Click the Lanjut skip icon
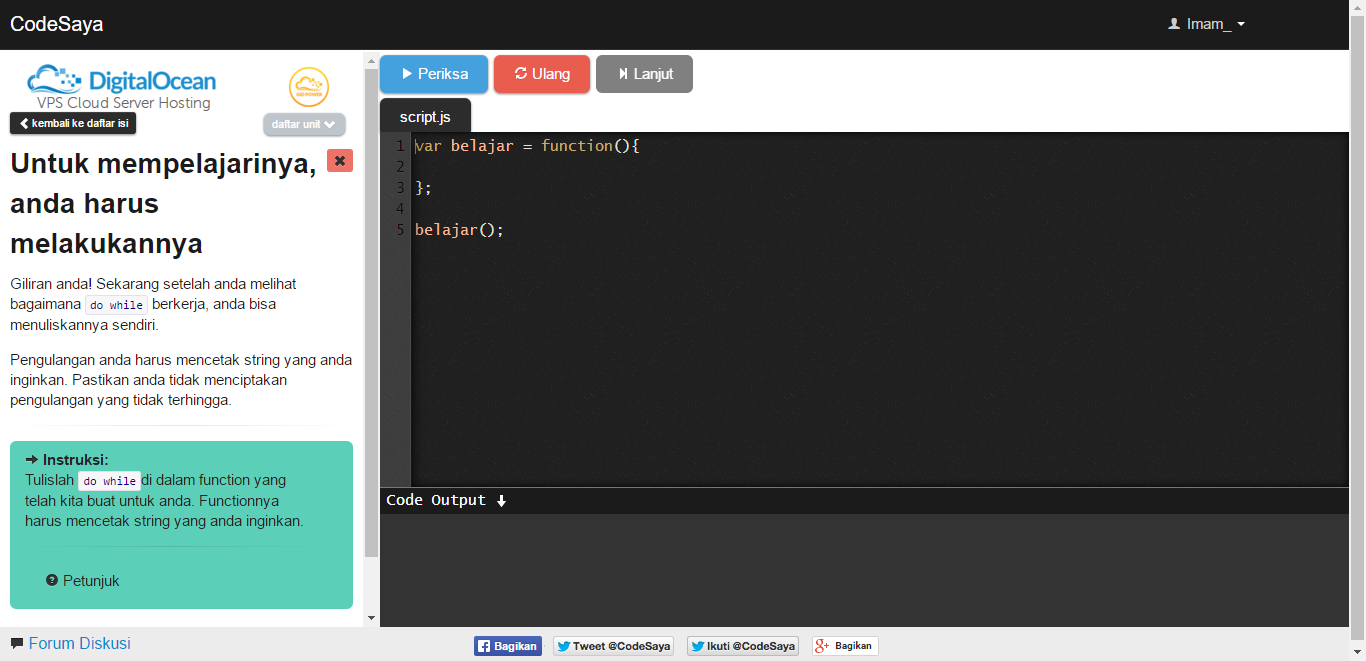The image size is (1366, 661). [x=622, y=73]
